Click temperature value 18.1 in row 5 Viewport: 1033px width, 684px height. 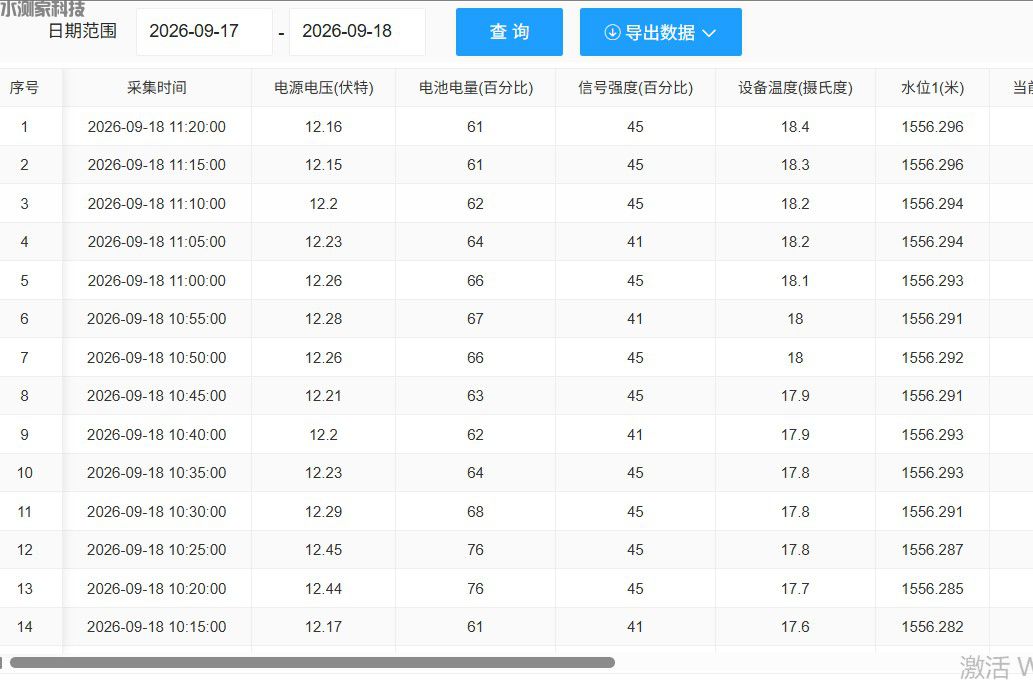(x=795, y=281)
